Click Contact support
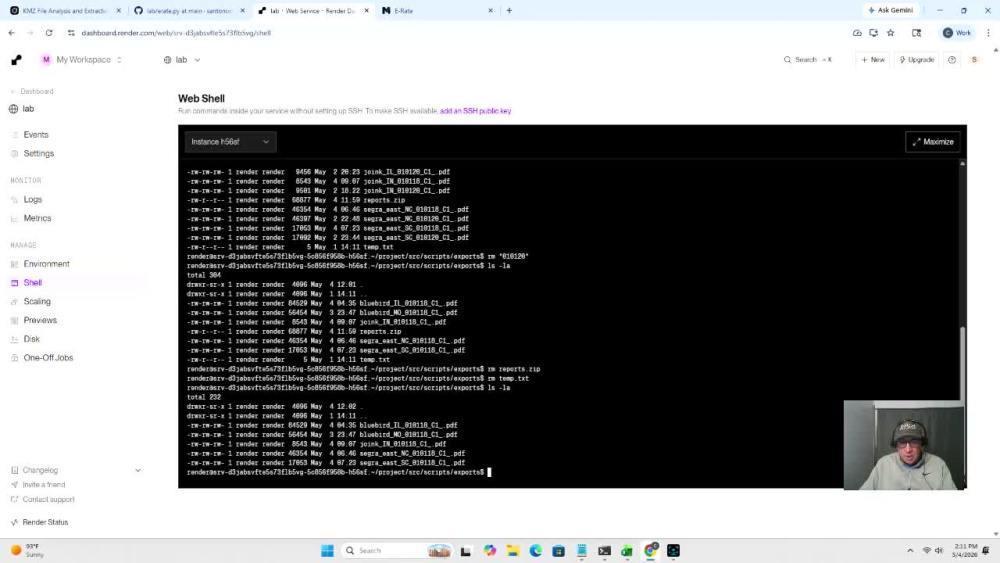This screenshot has width=1000, height=563. click(48, 499)
